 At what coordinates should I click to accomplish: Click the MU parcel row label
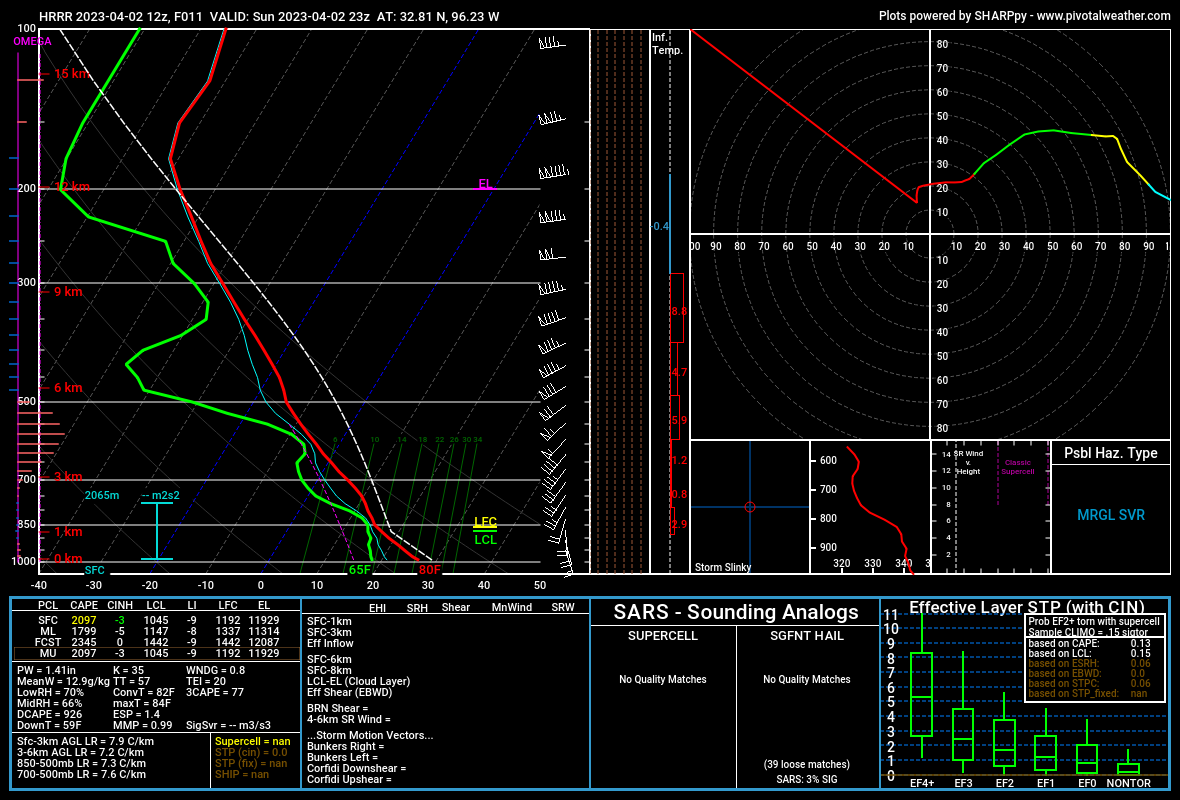click(48, 653)
